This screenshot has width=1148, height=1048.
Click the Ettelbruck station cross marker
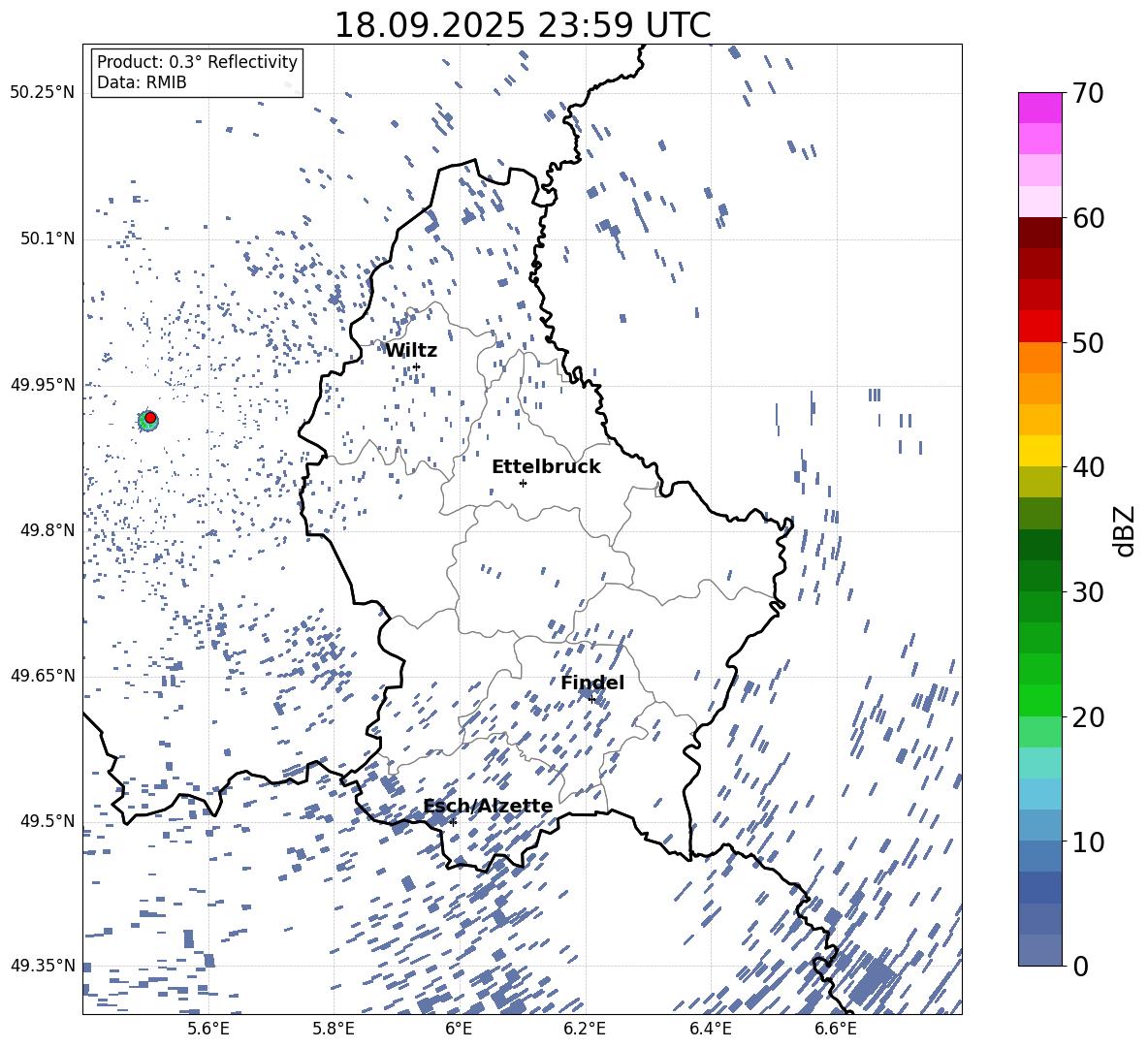(x=523, y=483)
